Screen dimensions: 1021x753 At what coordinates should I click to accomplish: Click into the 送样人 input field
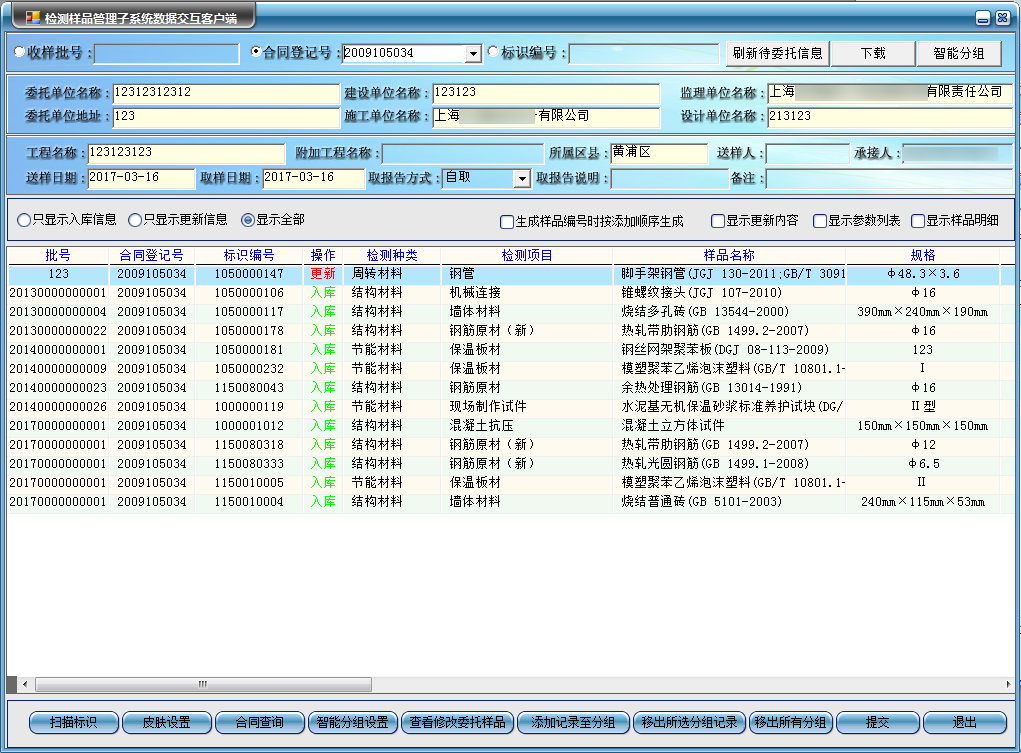[807, 154]
